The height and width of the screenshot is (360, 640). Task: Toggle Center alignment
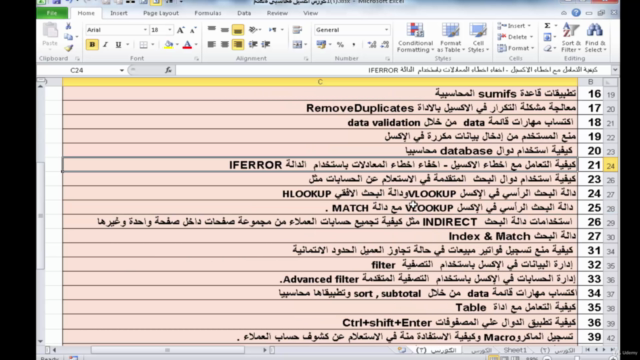click(225, 44)
